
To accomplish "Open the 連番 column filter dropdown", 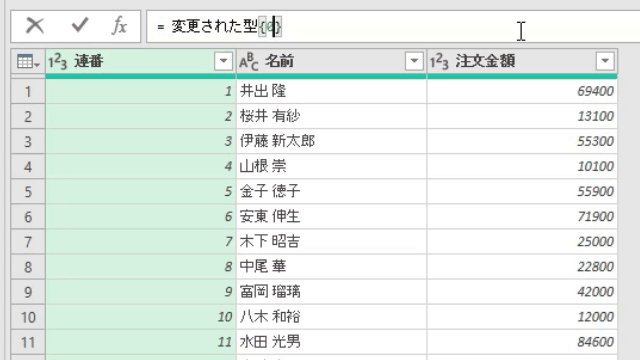I will [x=223, y=61].
